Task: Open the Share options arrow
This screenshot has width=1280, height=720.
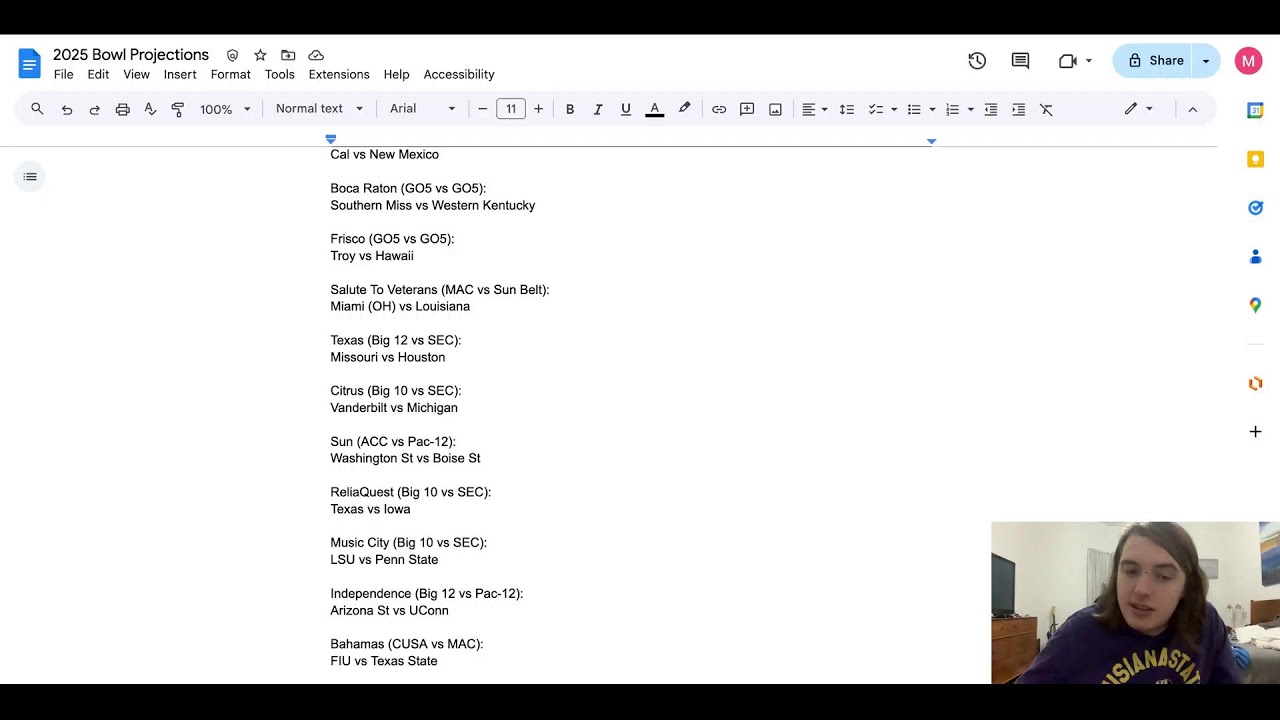Action: coord(1206,61)
